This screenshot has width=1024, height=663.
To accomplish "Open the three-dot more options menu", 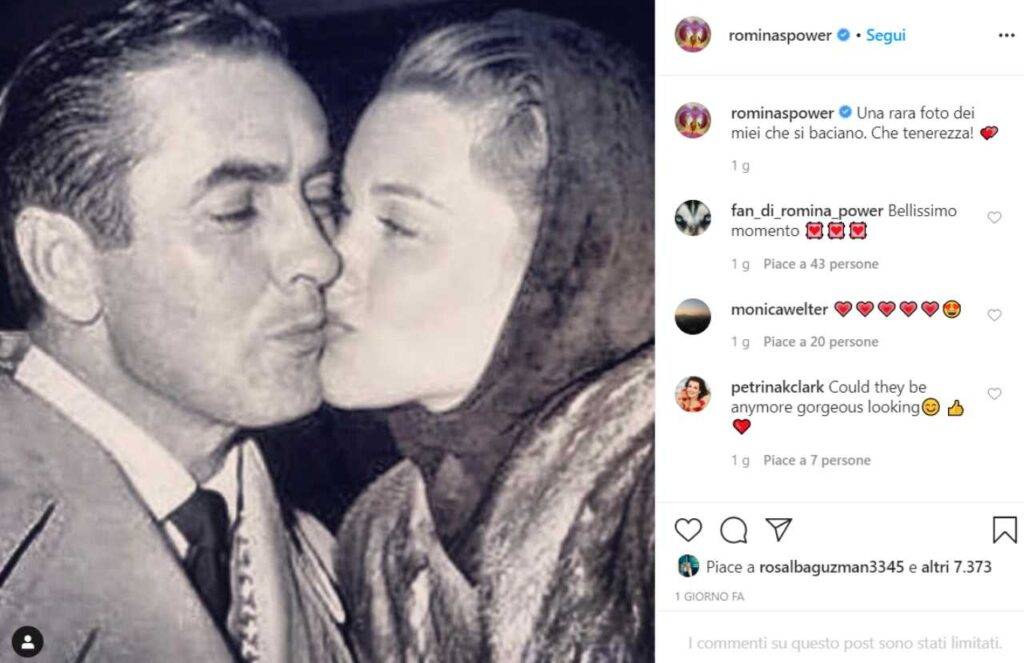I will 1006,35.
